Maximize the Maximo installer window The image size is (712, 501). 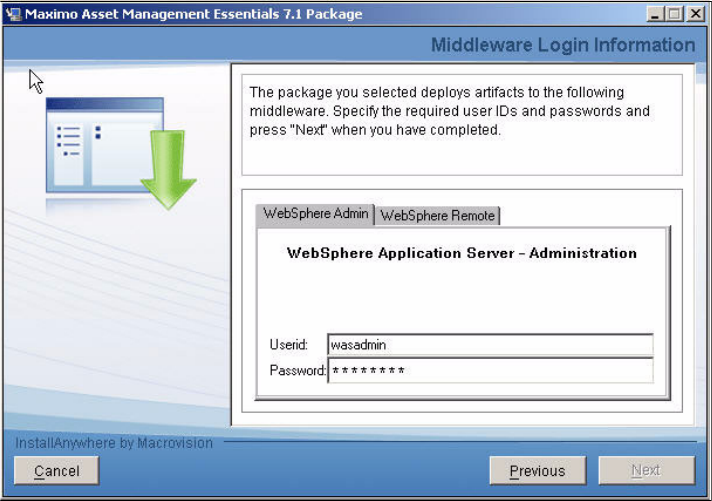674,14
